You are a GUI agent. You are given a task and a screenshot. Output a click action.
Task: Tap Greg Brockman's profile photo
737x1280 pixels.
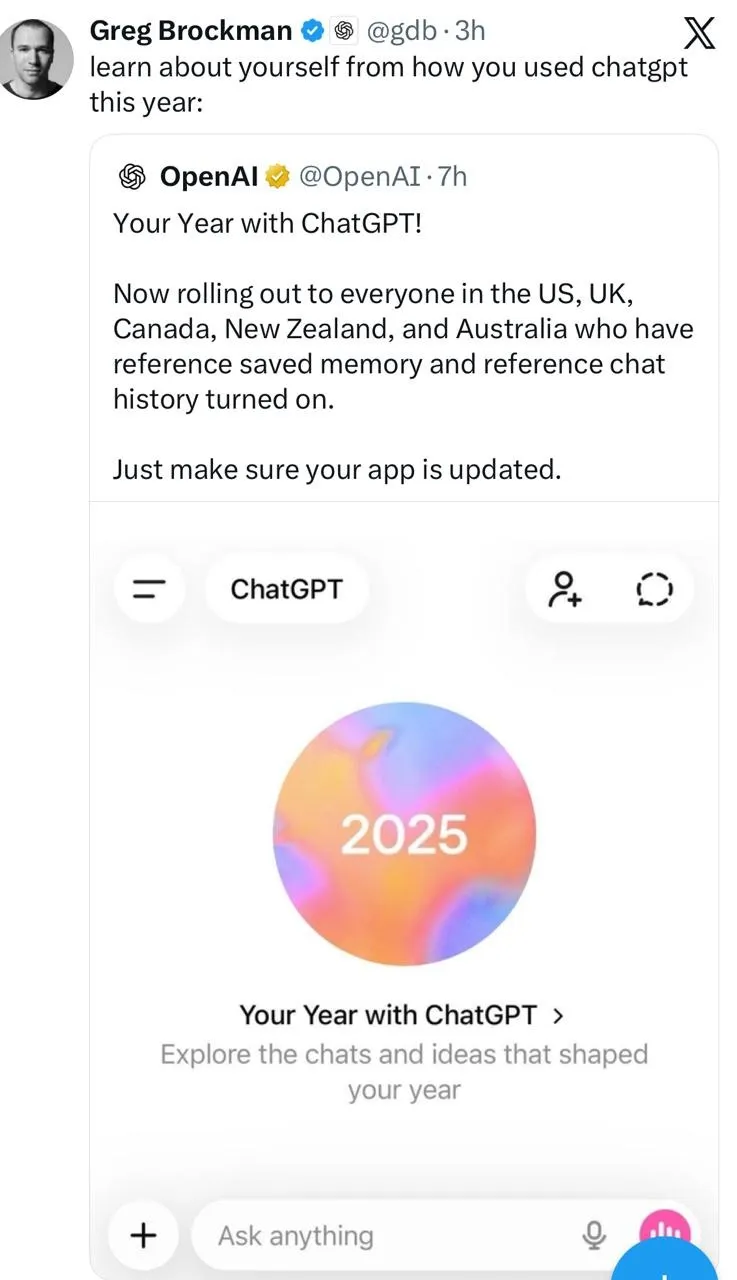(37, 58)
